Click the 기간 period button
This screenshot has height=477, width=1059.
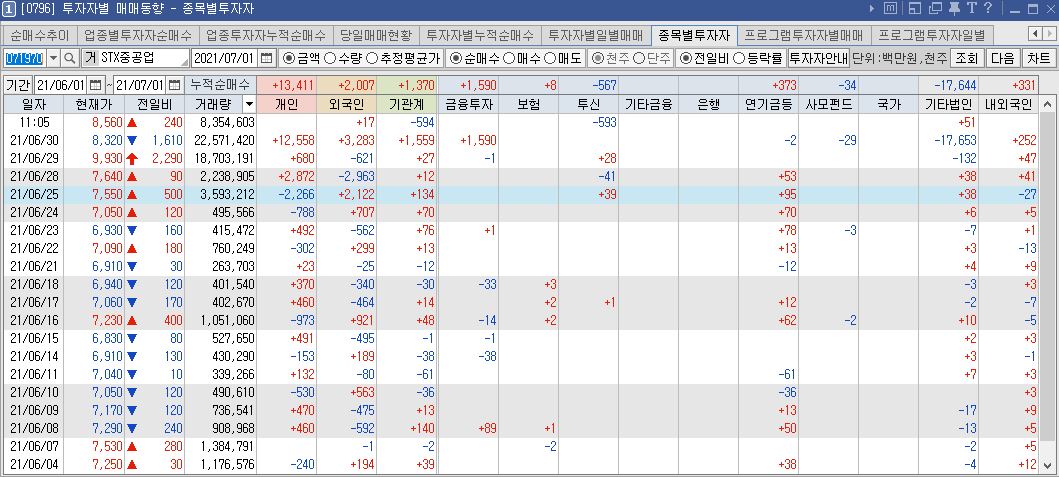tap(18, 85)
